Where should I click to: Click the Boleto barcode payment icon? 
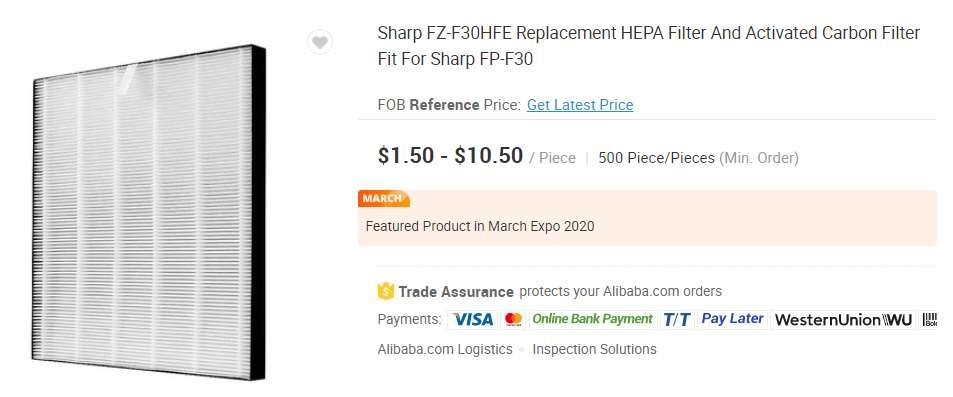pos(930,320)
